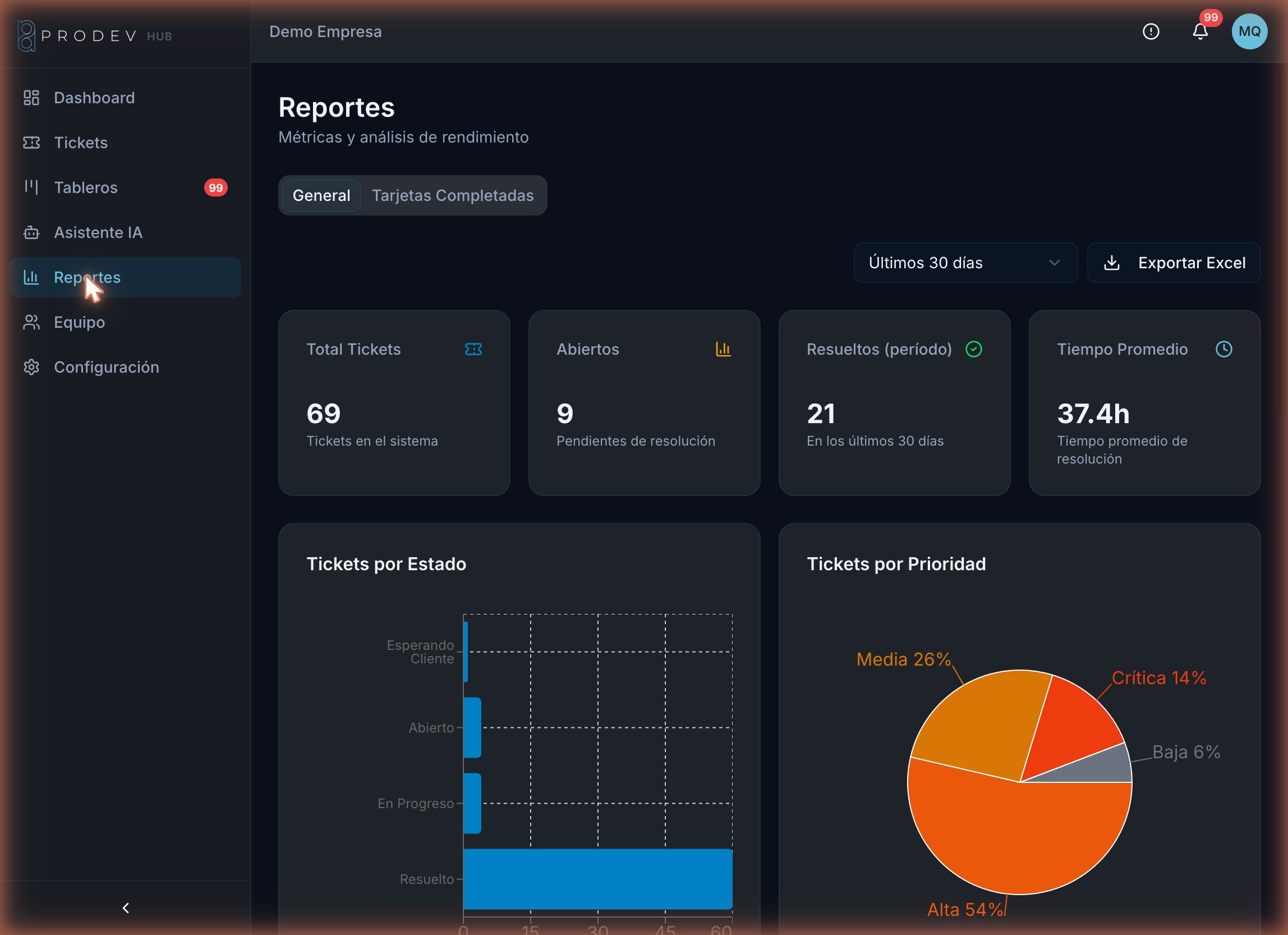1288x935 pixels.
Task: Click the Exportar Excel button
Action: pos(1174,263)
